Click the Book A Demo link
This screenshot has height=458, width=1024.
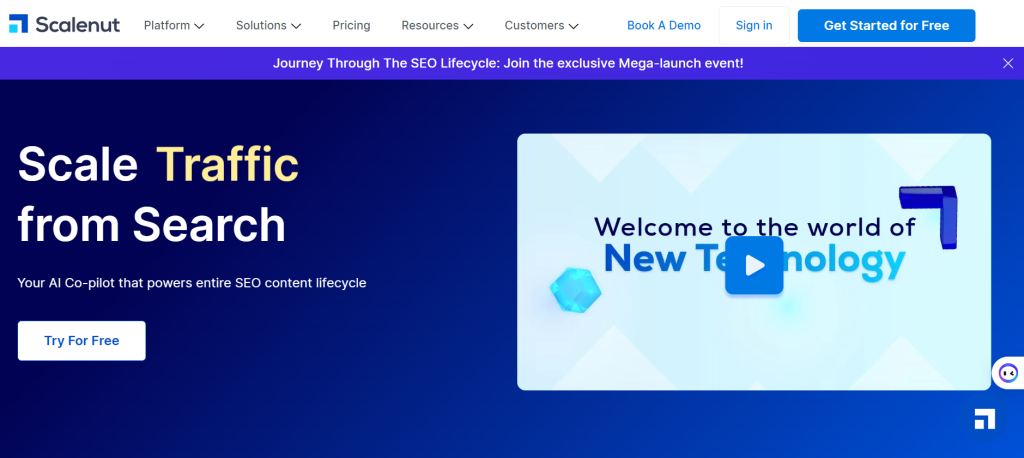[664, 25]
